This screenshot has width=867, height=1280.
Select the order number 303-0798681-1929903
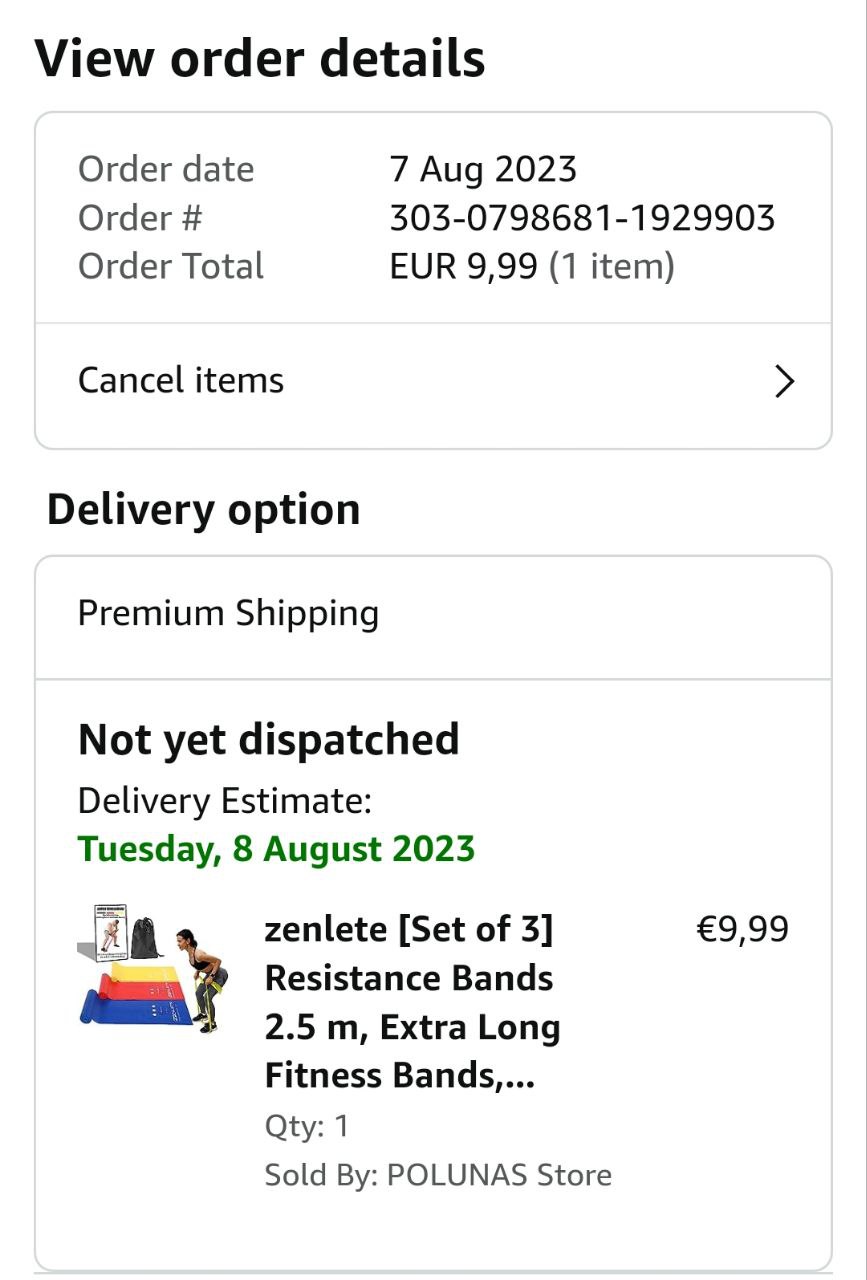(x=582, y=218)
